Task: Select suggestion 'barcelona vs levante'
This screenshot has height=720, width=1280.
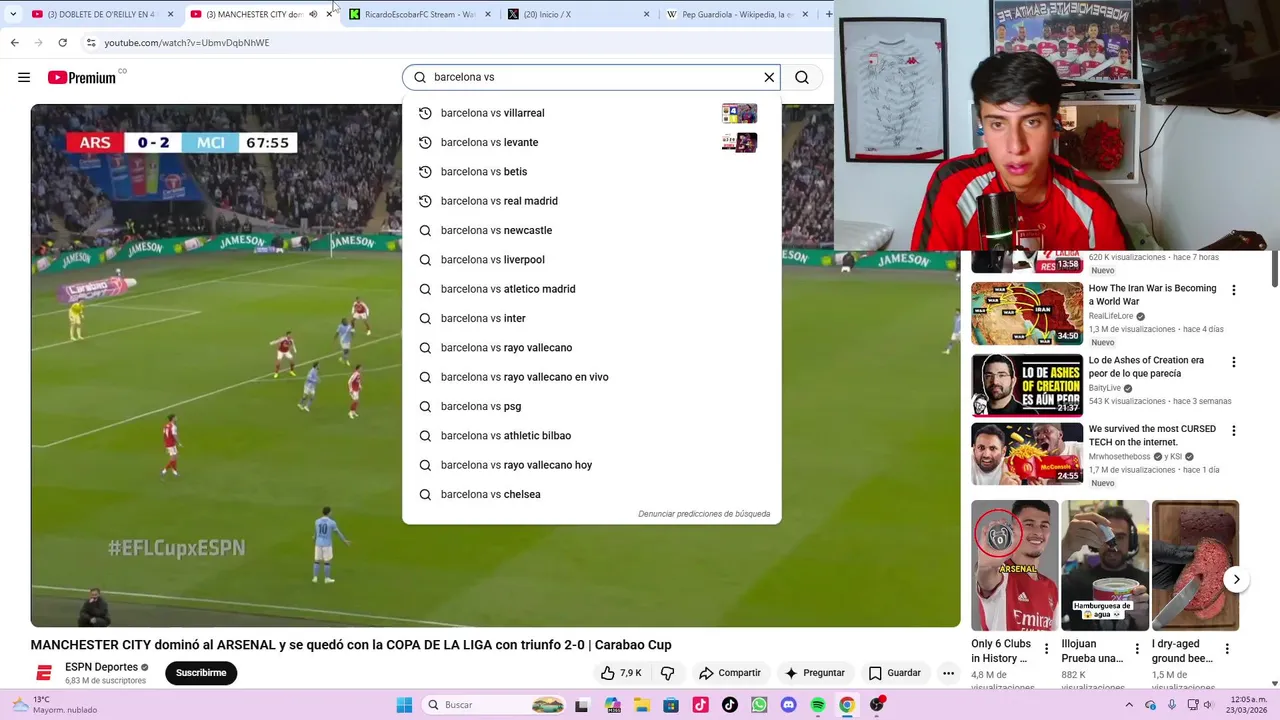Action: tap(591, 142)
